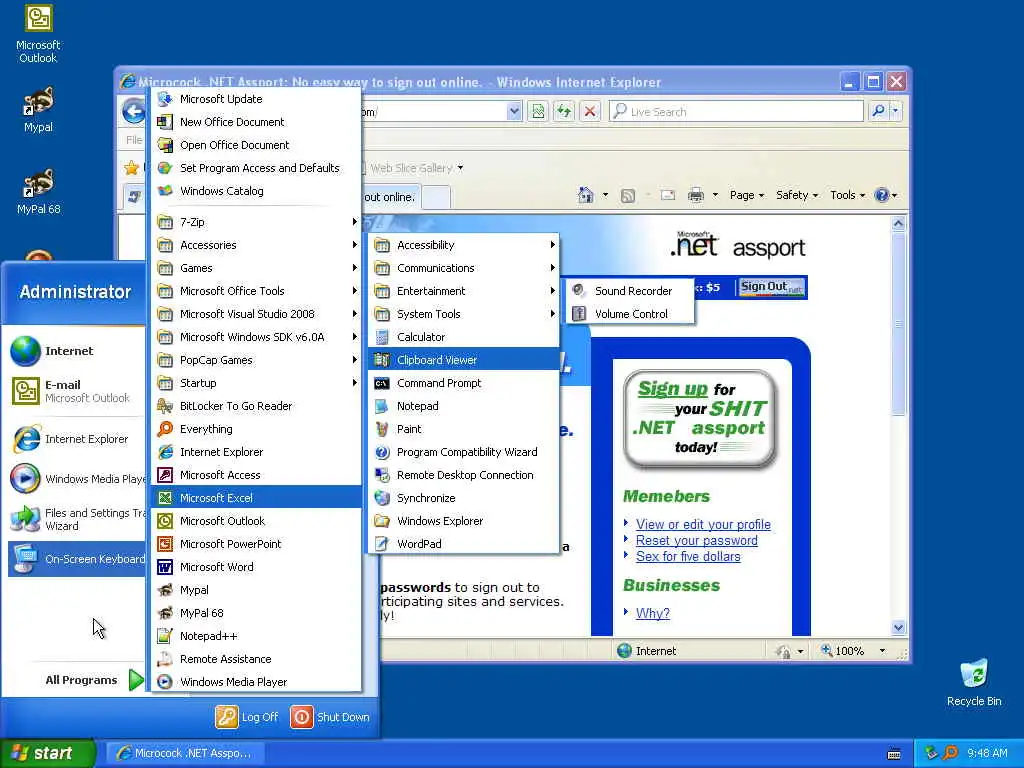Select Clipboard Viewer menu entry
1024x768 pixels.
tap(464, 360)
